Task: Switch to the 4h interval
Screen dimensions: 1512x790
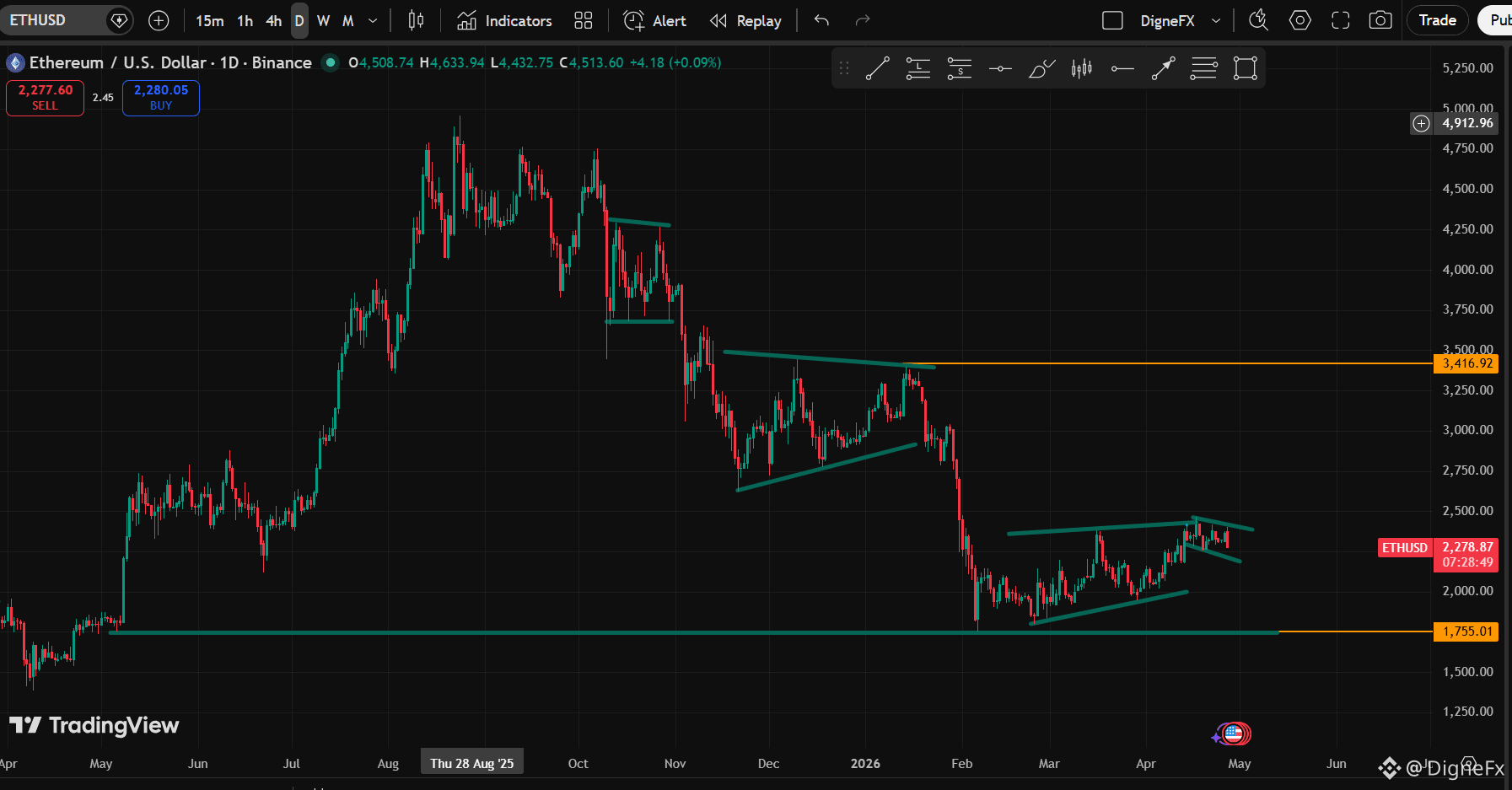Action: tap(274, 20)
